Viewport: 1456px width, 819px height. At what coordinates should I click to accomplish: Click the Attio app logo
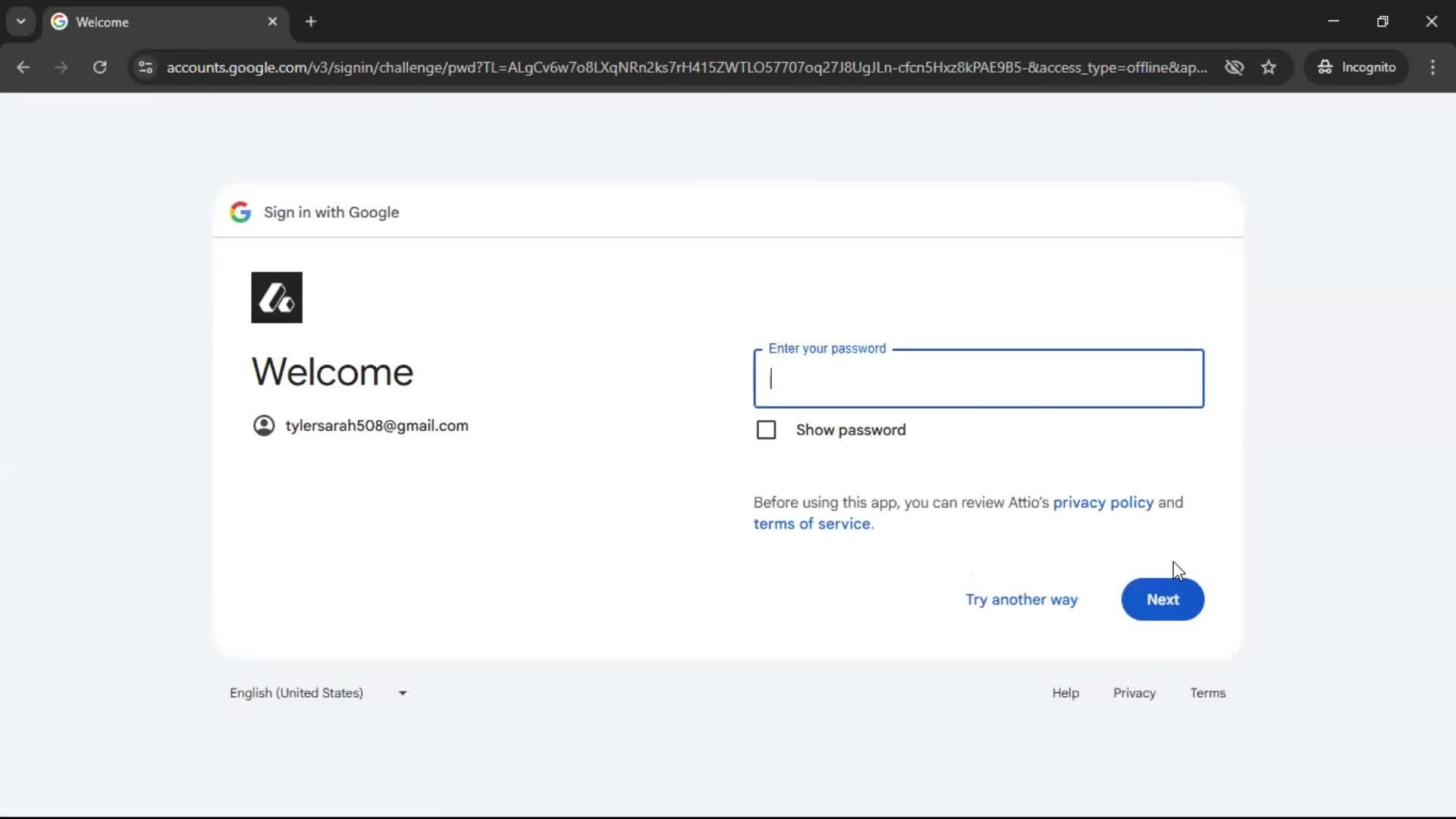276,297
